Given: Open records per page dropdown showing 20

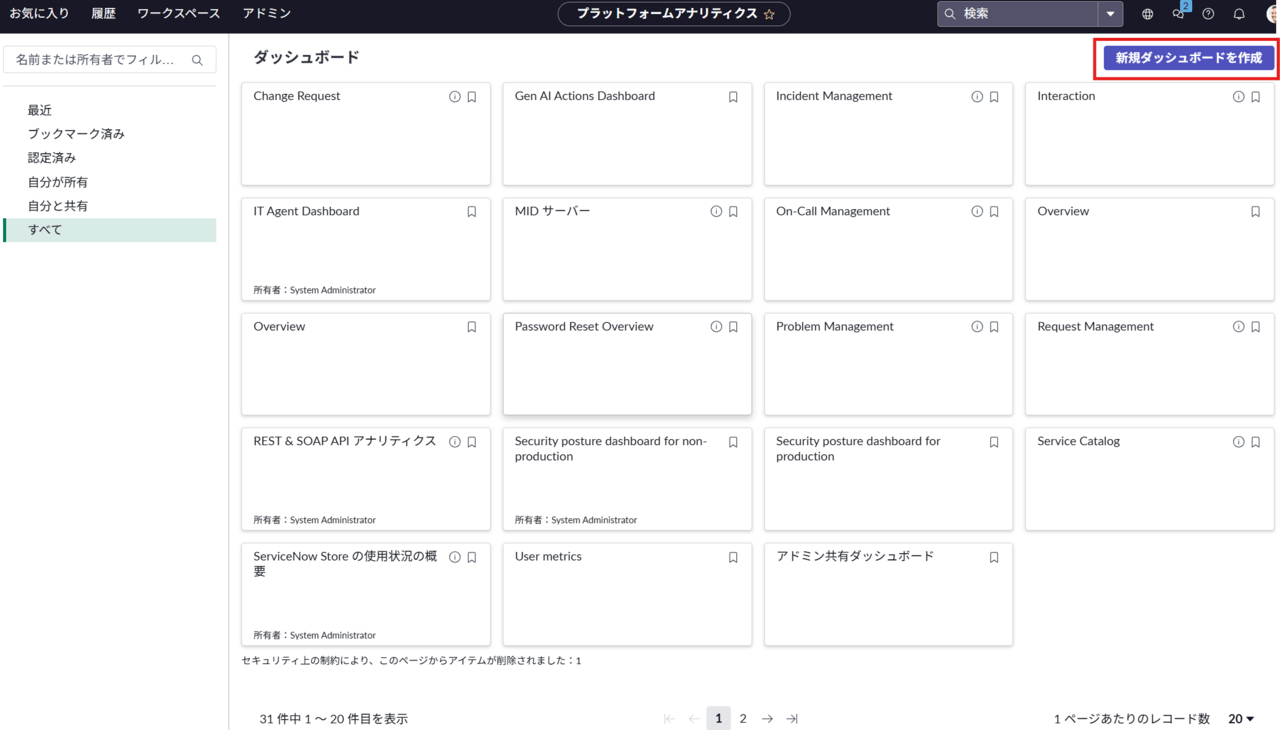Looking at the screenshot, I should (1240, 719).
